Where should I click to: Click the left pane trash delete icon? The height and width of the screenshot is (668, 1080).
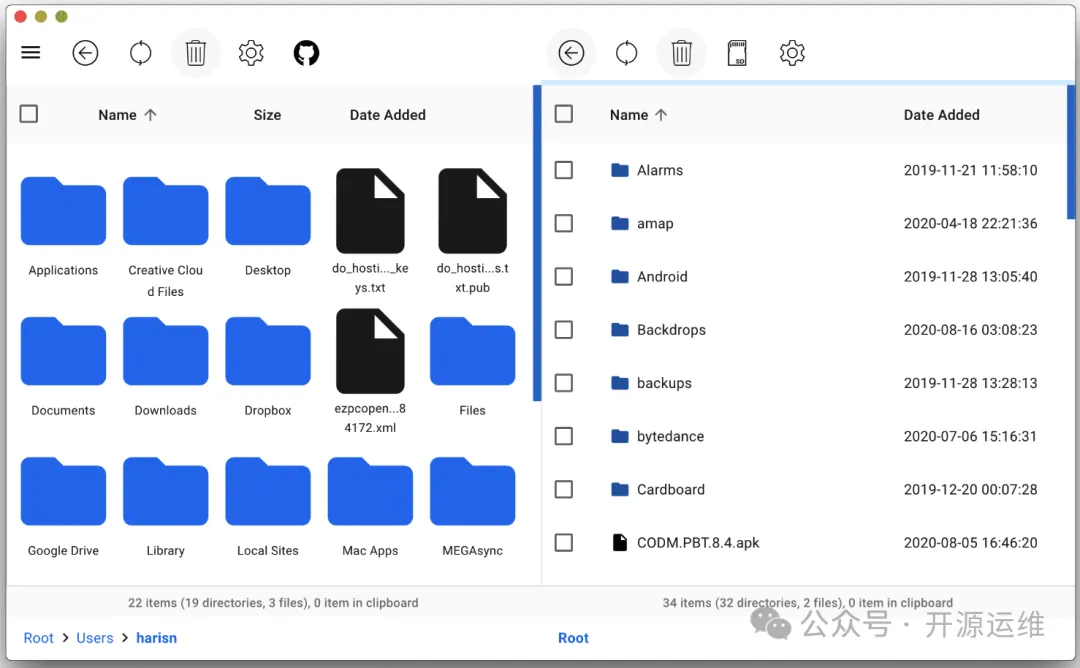[x=196, y=53]
